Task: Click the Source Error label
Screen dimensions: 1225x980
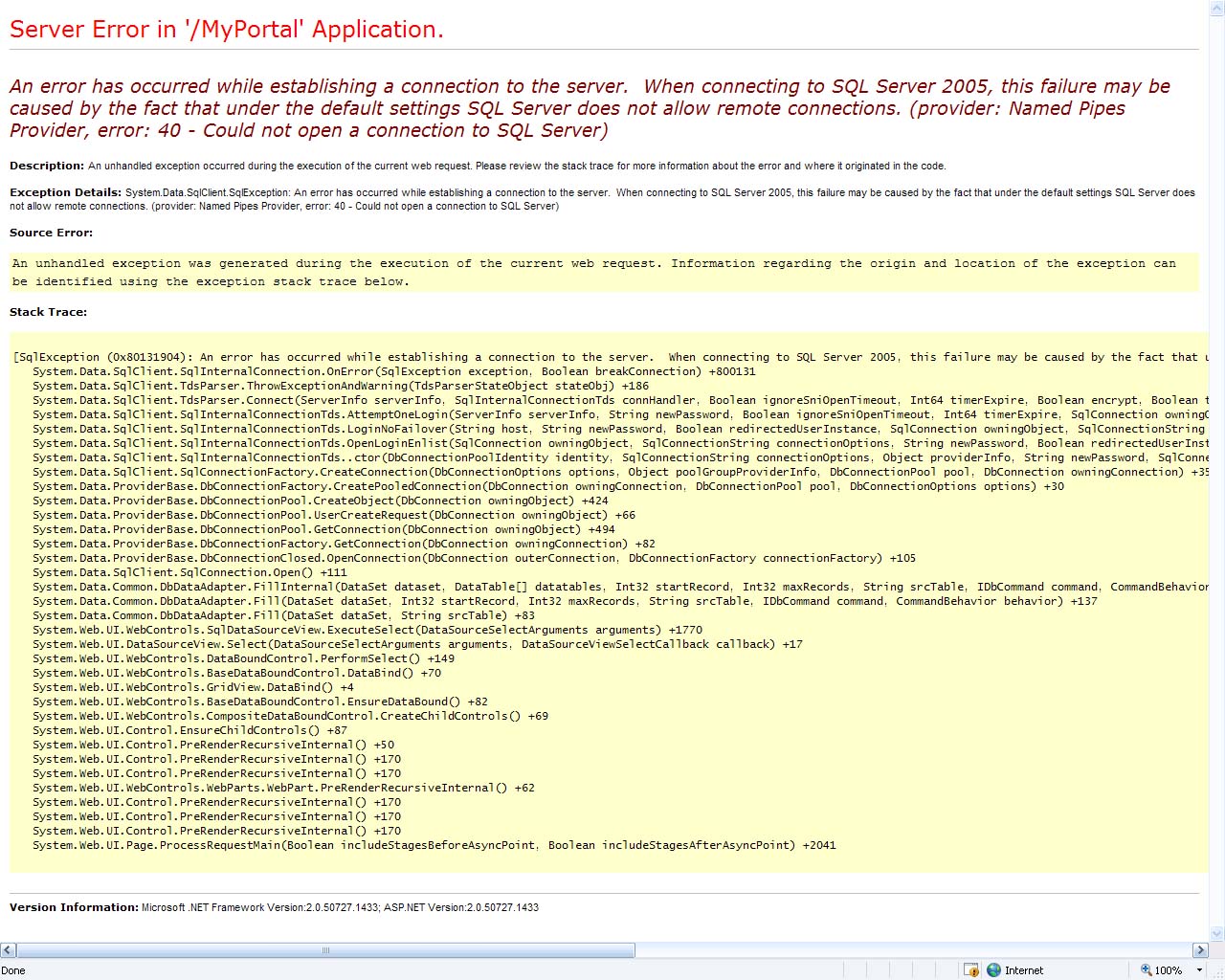Action: (x=51, y=233)
